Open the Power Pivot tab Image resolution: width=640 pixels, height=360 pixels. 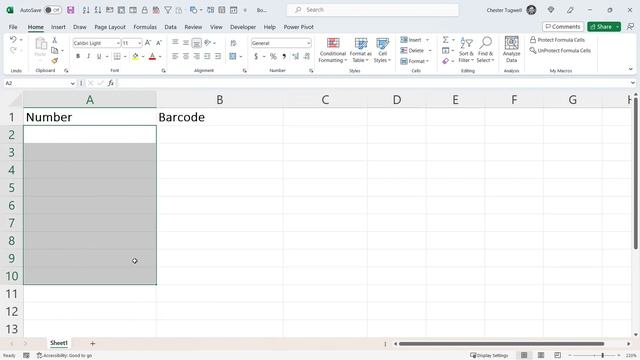299,27
